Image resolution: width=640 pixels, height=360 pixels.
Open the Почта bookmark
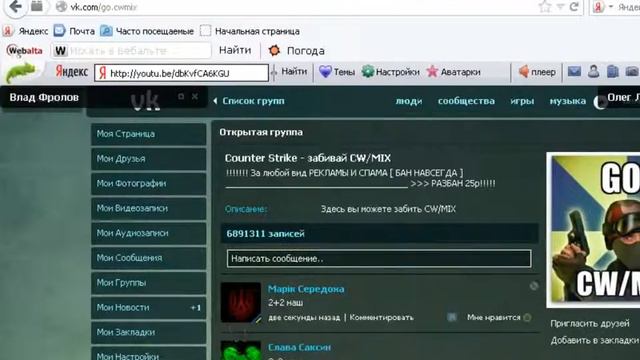pyautogui.click(x=74, y=31)
